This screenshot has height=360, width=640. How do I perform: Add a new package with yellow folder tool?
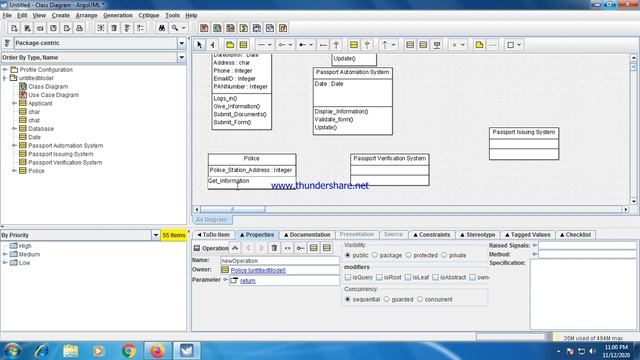[x=230, y=45]
